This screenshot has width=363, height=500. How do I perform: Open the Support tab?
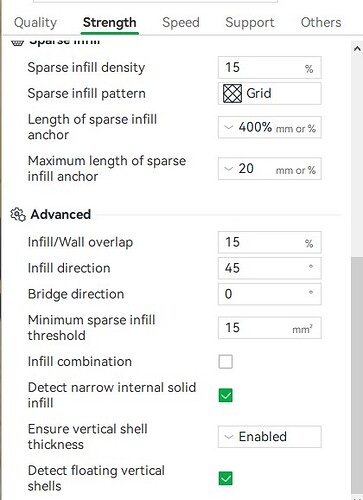250,22
